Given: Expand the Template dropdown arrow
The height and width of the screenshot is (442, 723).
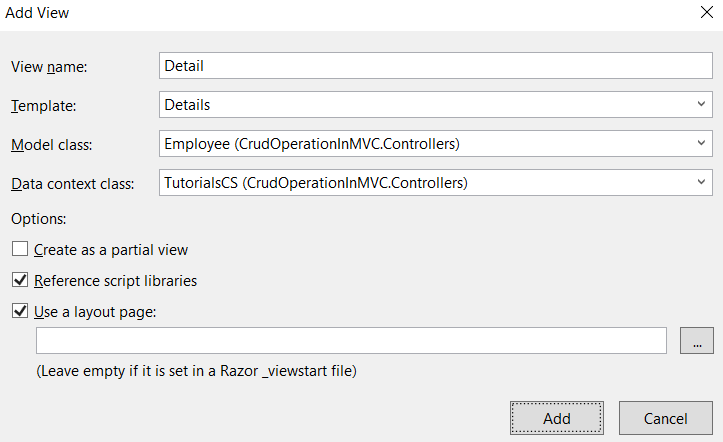Looking at the screenshot, I should click(x=701, y=105).
